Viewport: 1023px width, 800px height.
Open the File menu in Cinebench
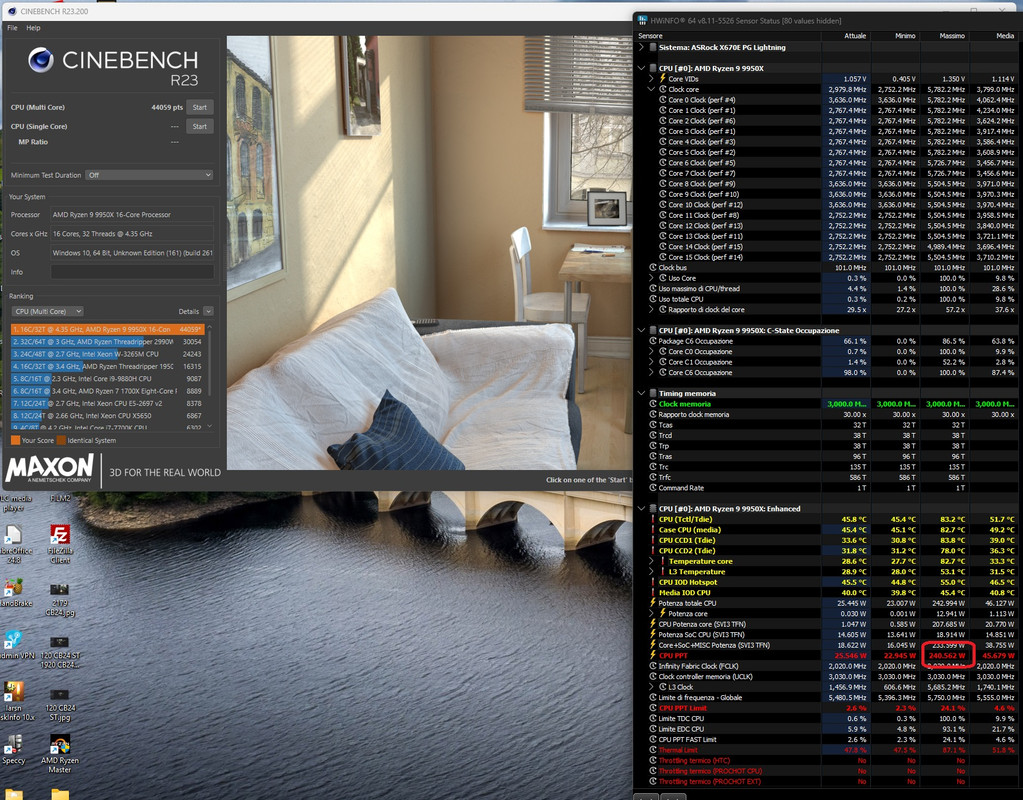point(12,28)
